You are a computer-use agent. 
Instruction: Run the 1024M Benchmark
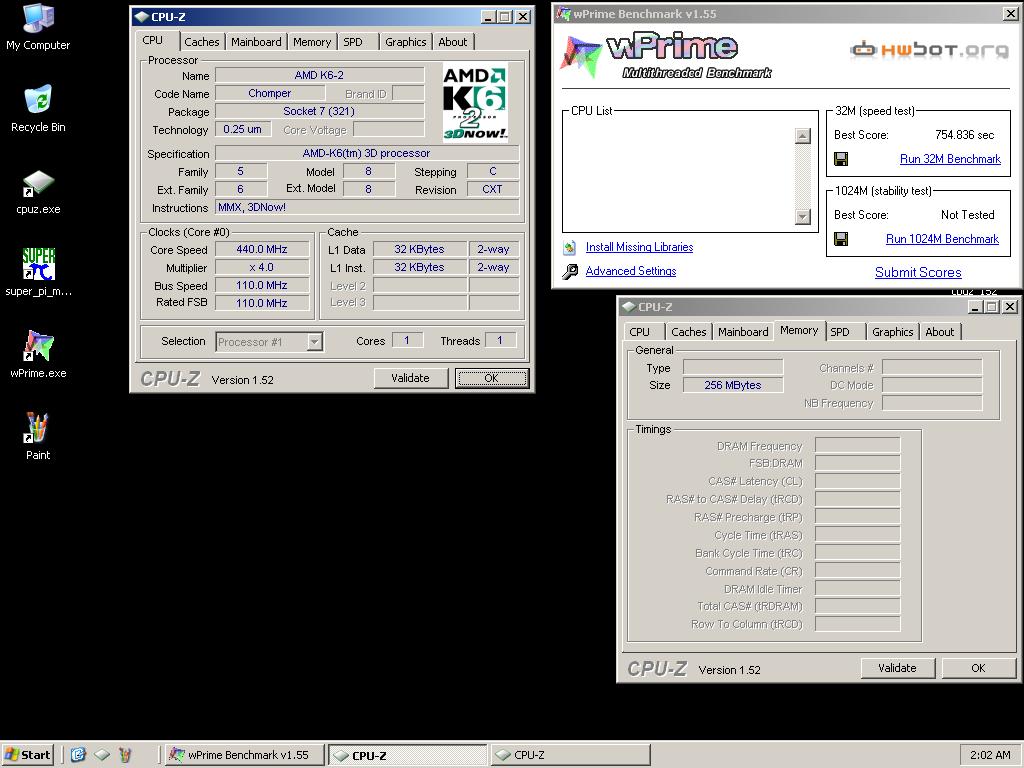point(942,239)
